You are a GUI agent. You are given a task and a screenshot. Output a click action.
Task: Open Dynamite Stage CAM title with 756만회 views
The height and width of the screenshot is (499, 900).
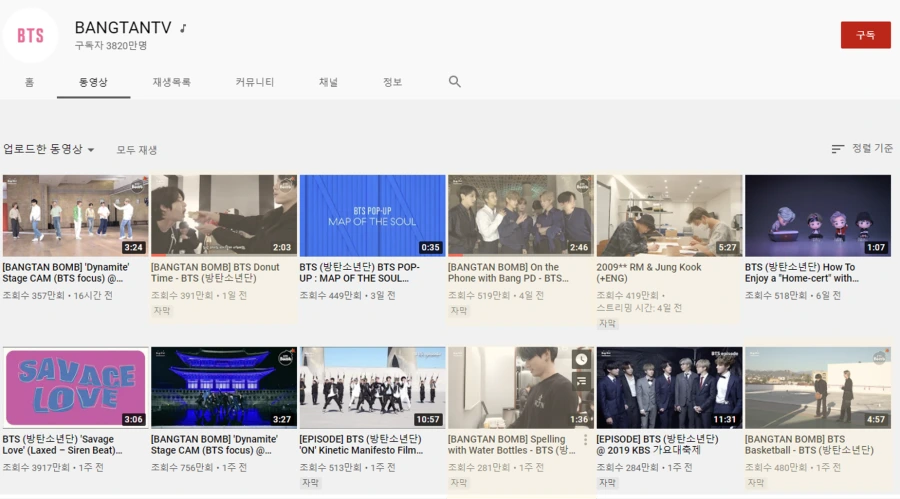[x=214, y=444]
